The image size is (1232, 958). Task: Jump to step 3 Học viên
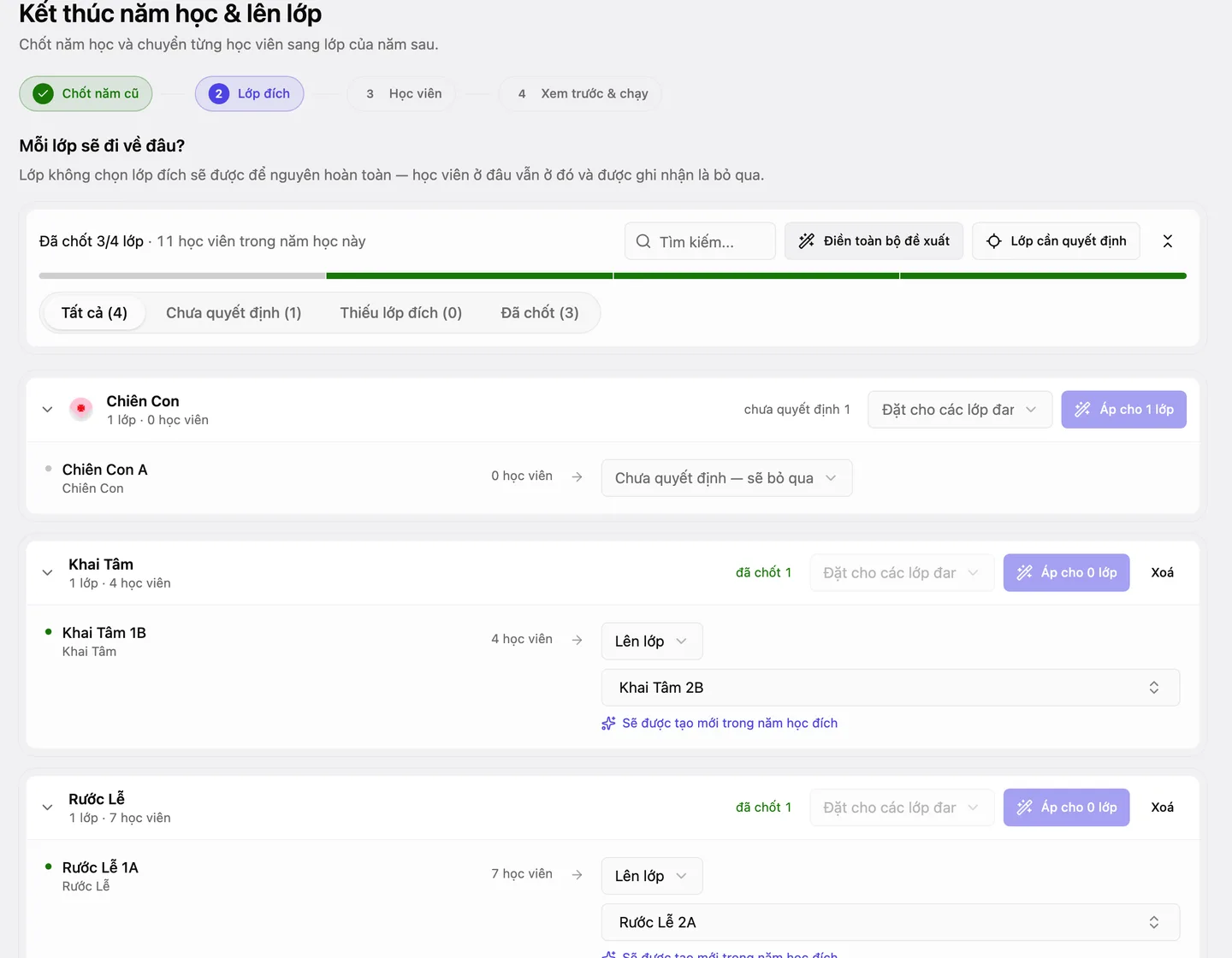point(403,94)
